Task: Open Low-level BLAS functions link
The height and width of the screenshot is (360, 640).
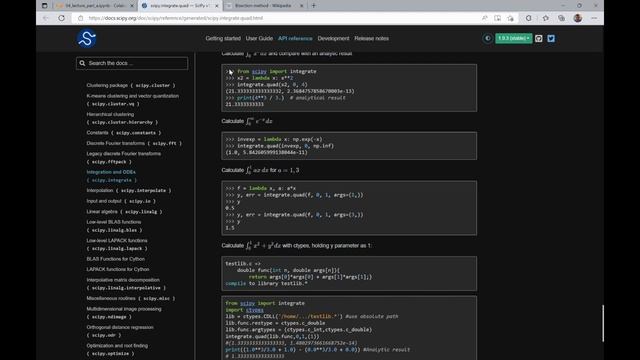Action: 114,226
